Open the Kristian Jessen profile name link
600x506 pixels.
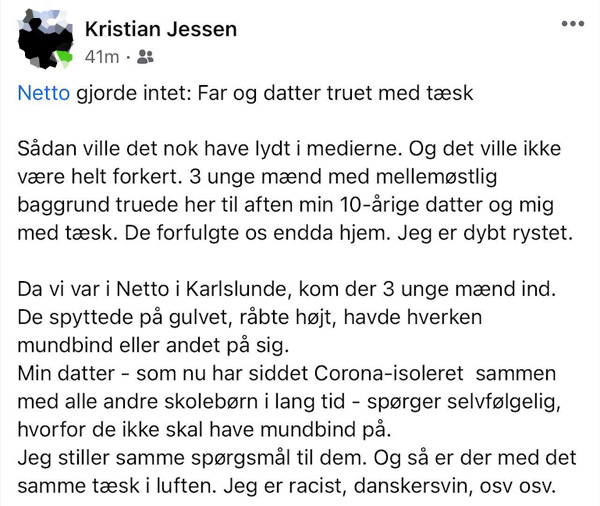(x=161, y=29)
